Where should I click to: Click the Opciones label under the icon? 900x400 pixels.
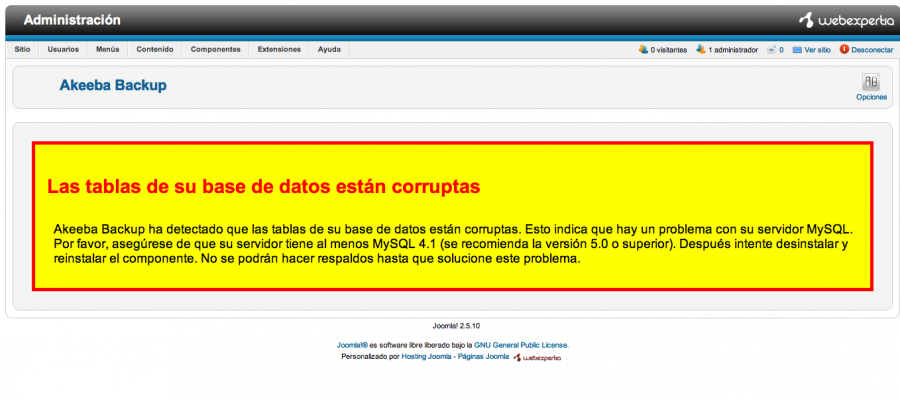tap(871, 97)
